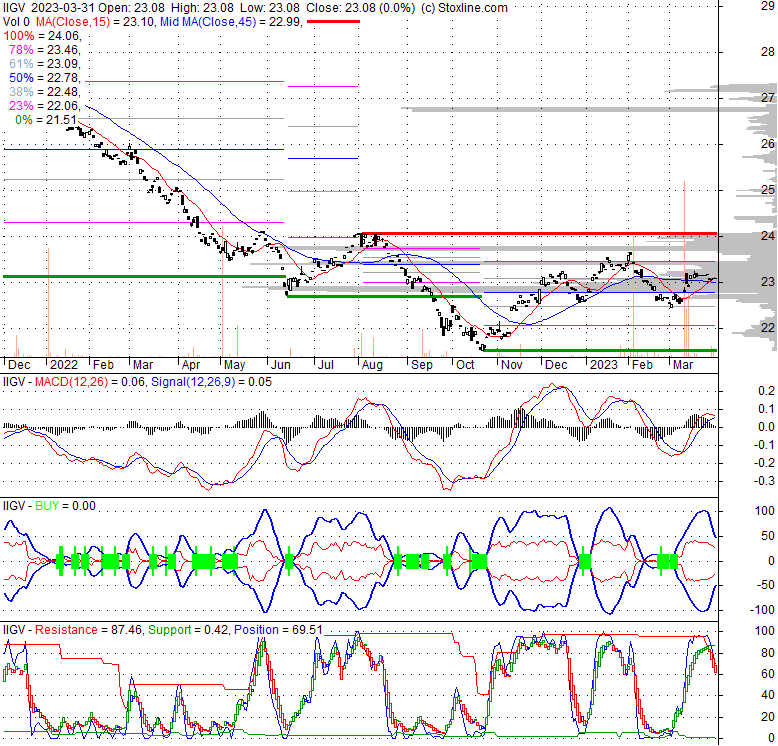Viewport: 778px width, 746px height.
Task: Select the MA(Close,15) = 23.10 legend label
Action: click(x=94, y=22)
